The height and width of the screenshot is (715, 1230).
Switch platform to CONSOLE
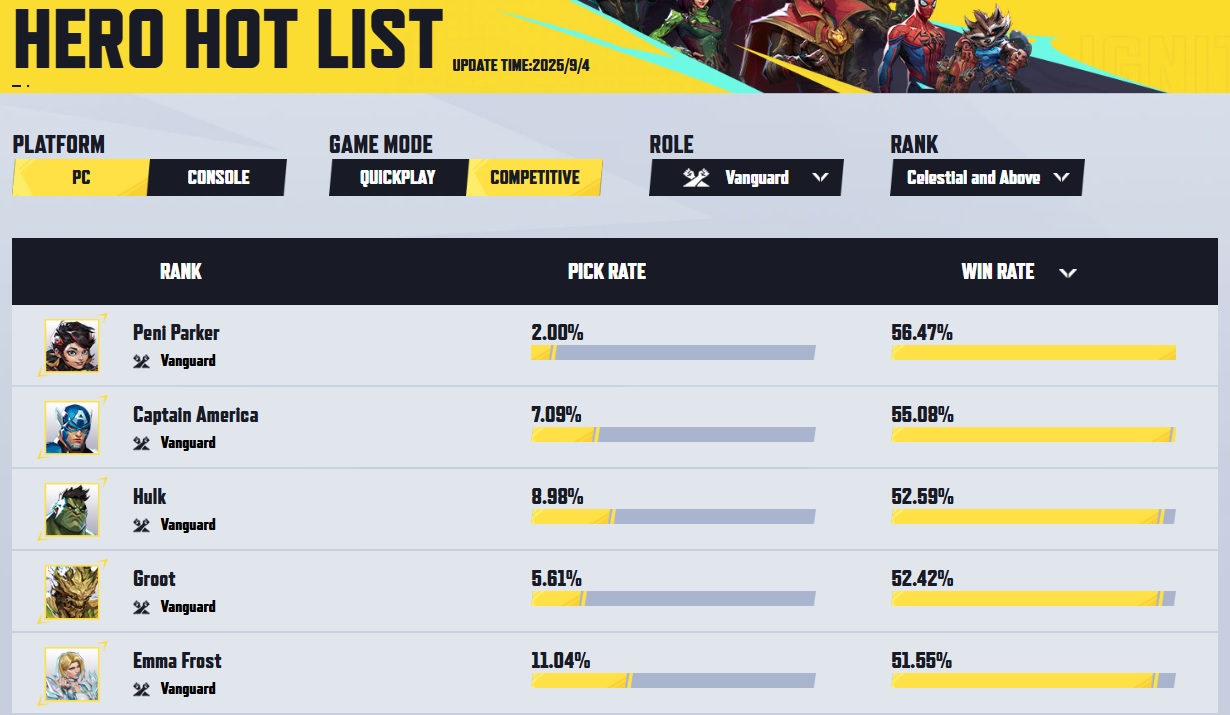click(x=218, y=178)
